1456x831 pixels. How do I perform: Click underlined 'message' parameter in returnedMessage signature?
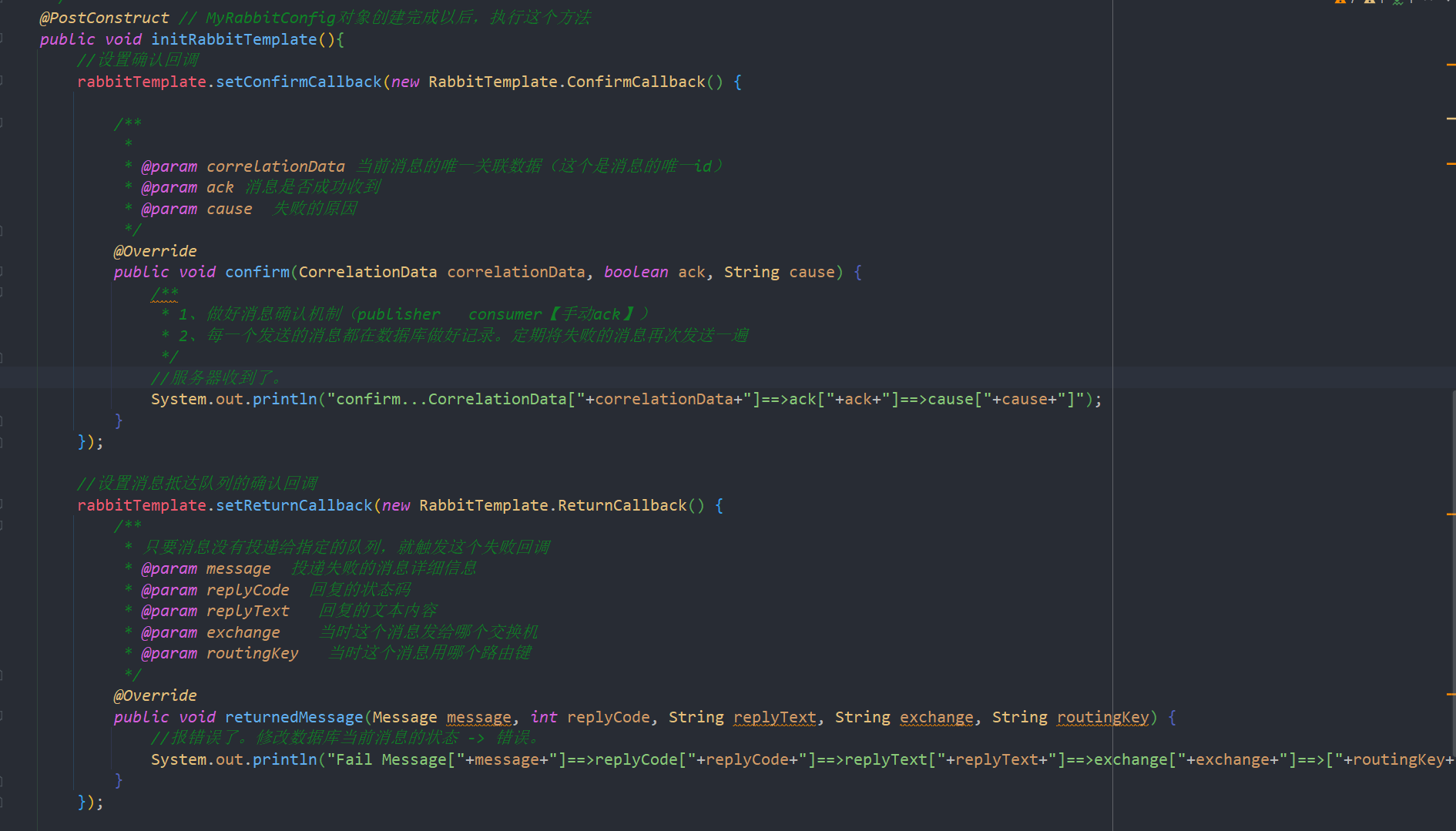point(478,717)
